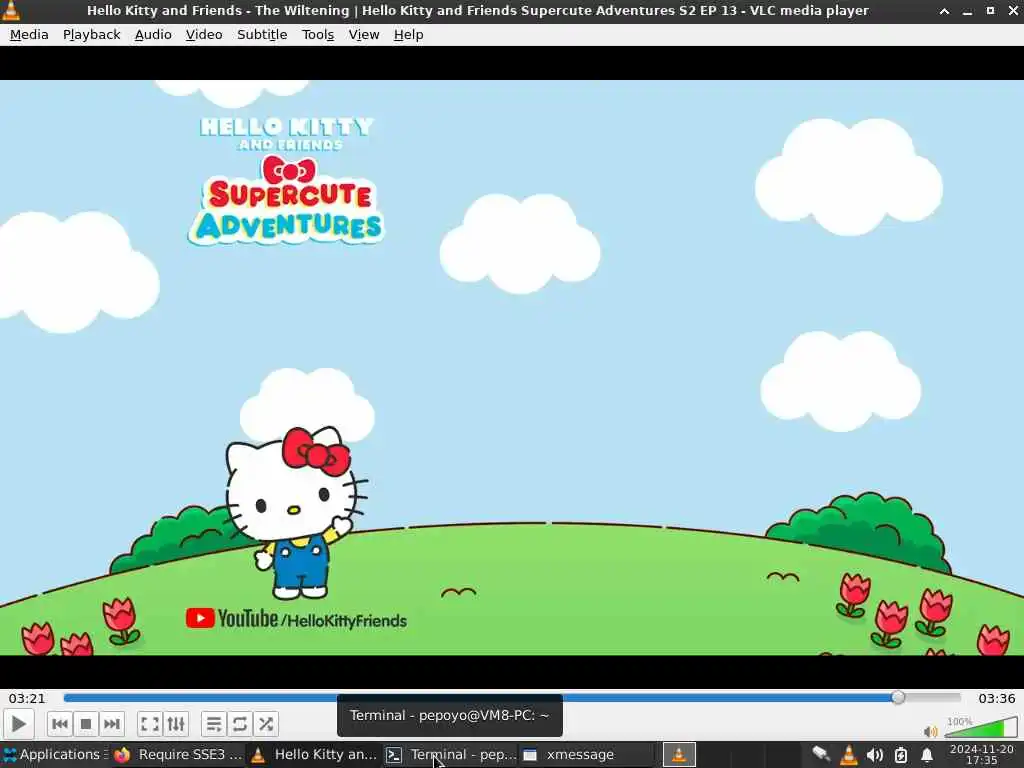This screenshot has width=1024, height=768.
Task: Show extended settings and effects
Action: pos(176,724)
